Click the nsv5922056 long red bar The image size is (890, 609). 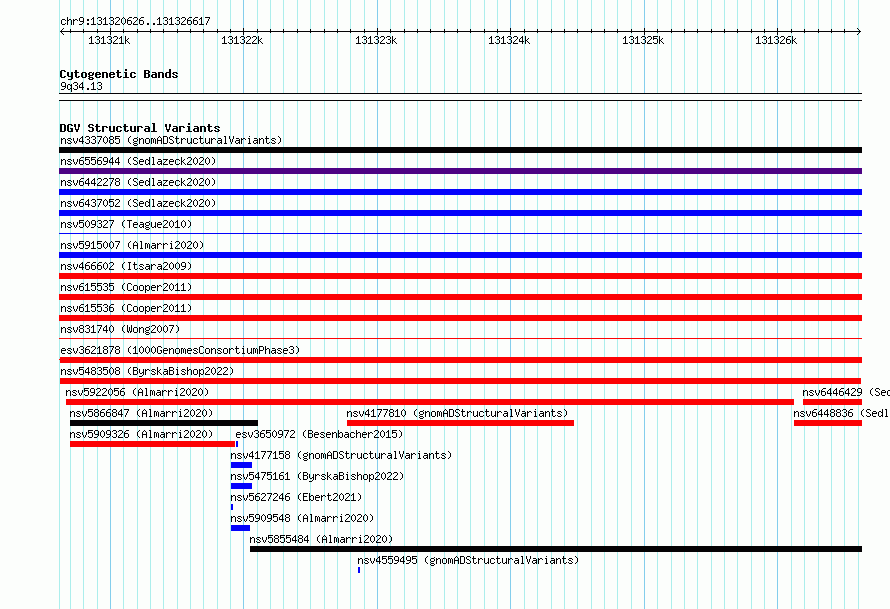(x=430, y=402)
